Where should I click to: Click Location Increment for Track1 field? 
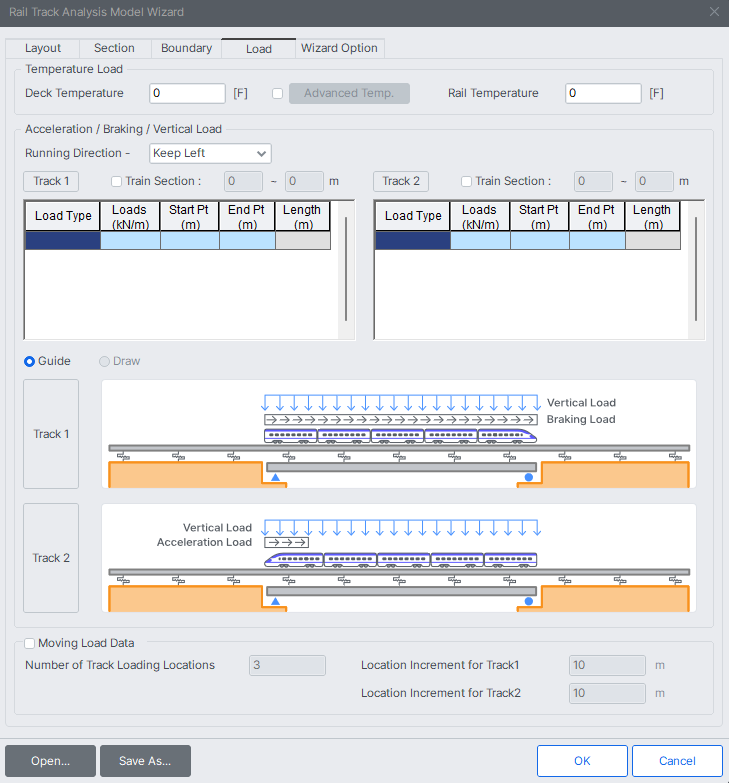(x=607, y=665)
